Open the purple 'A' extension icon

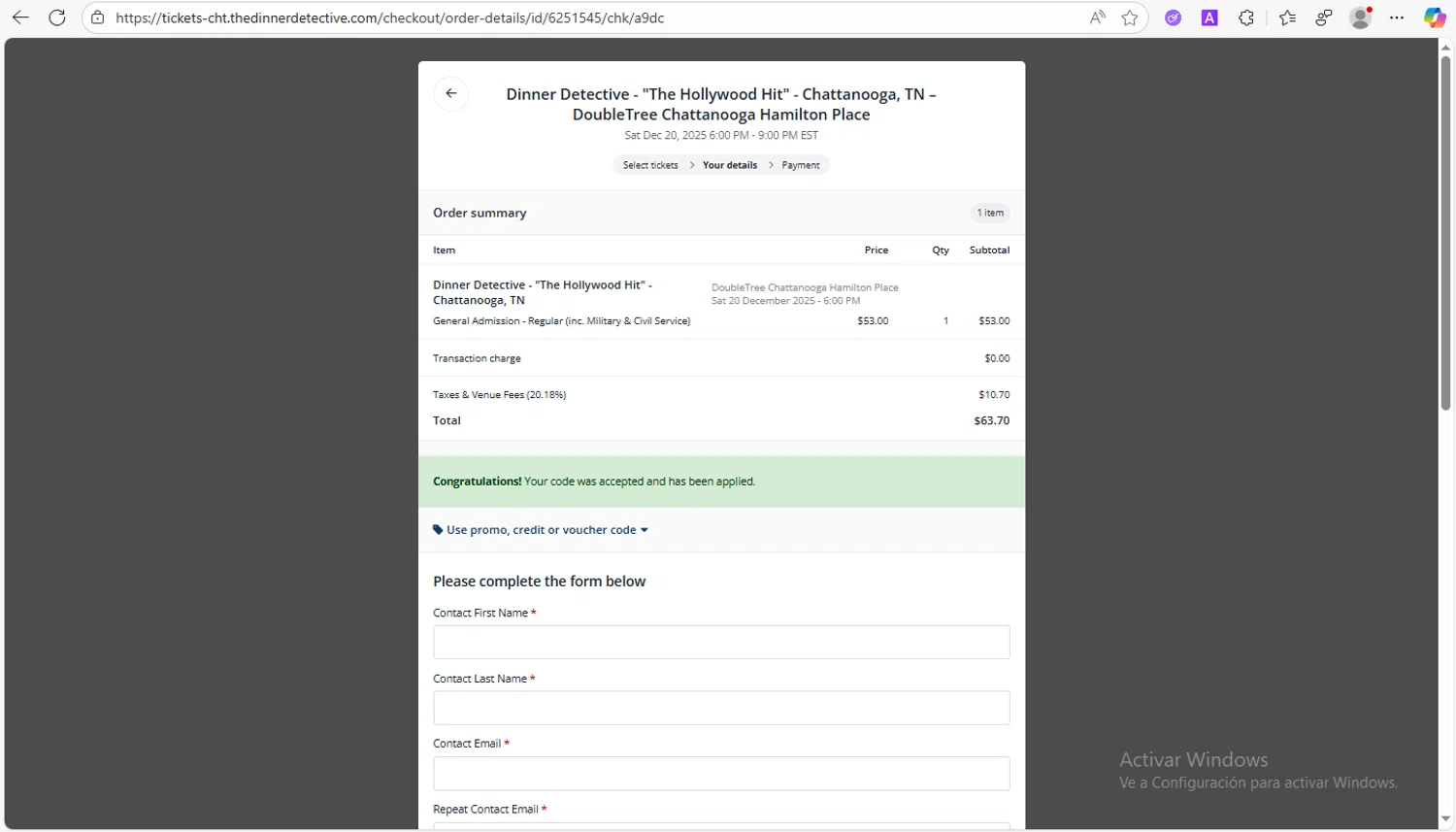[x=1209, y=17]
